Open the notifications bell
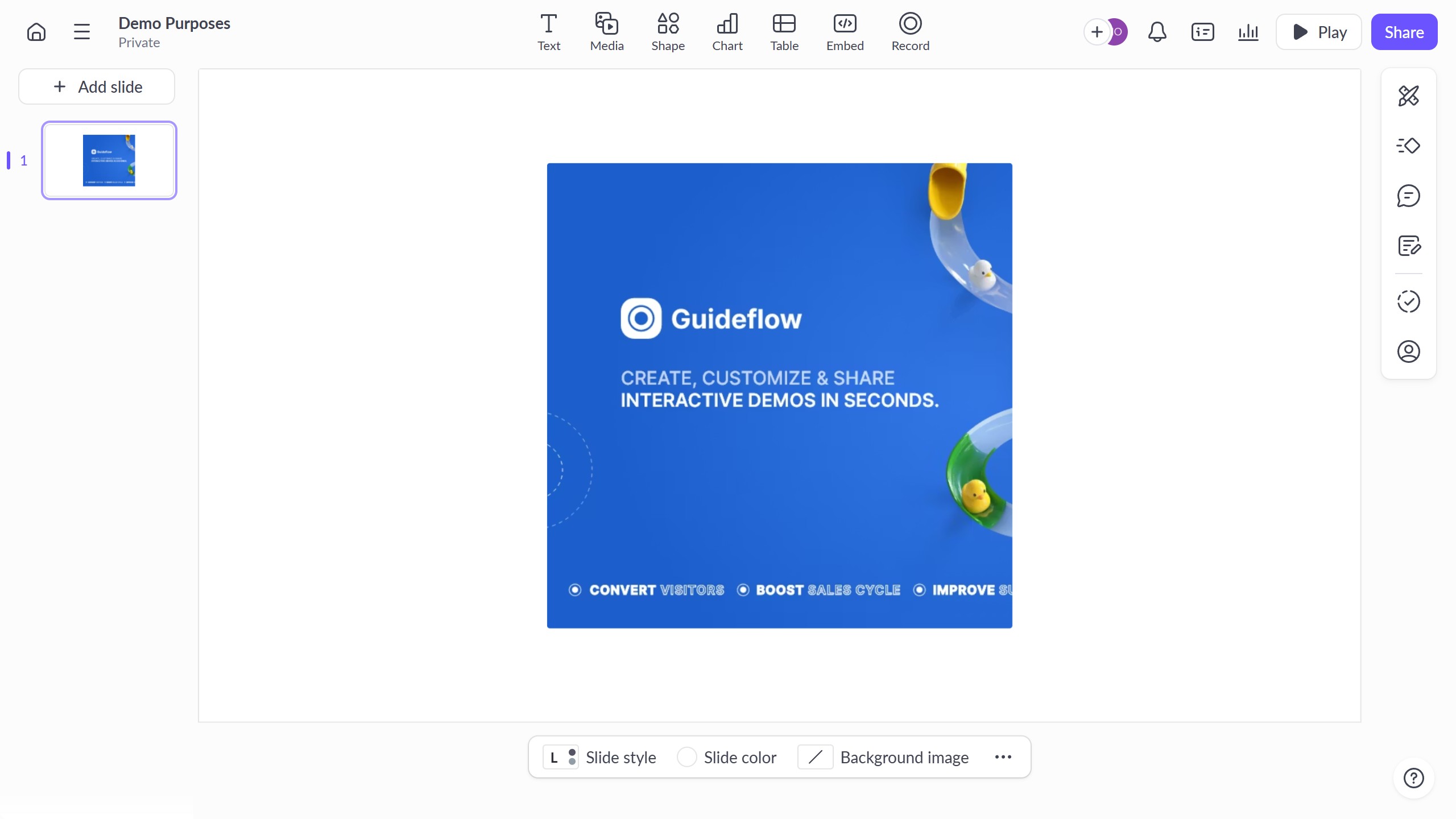Screen dimensions: 1456x819 click(1157, 32)
